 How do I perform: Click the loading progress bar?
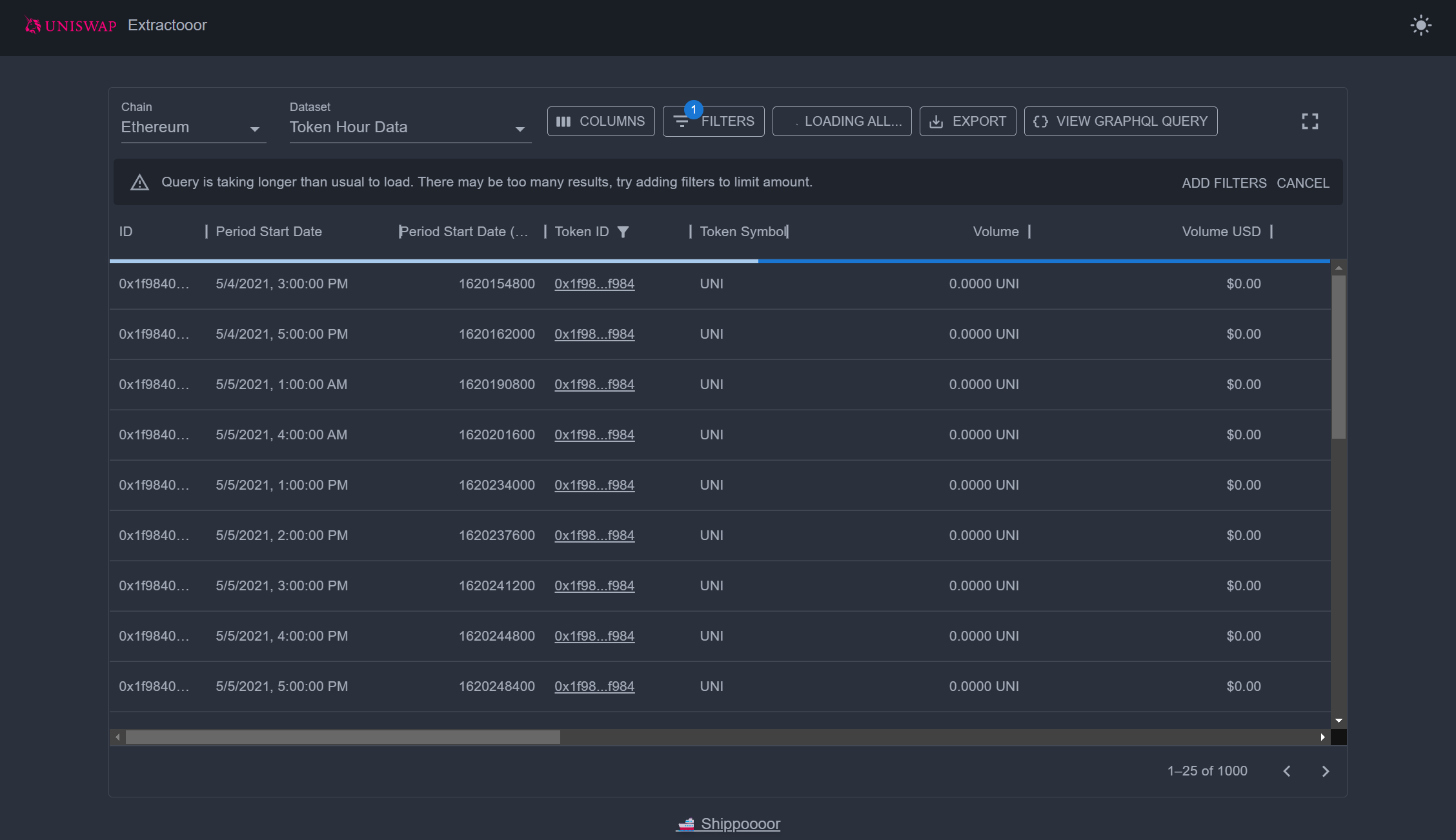tap(720, 261)
